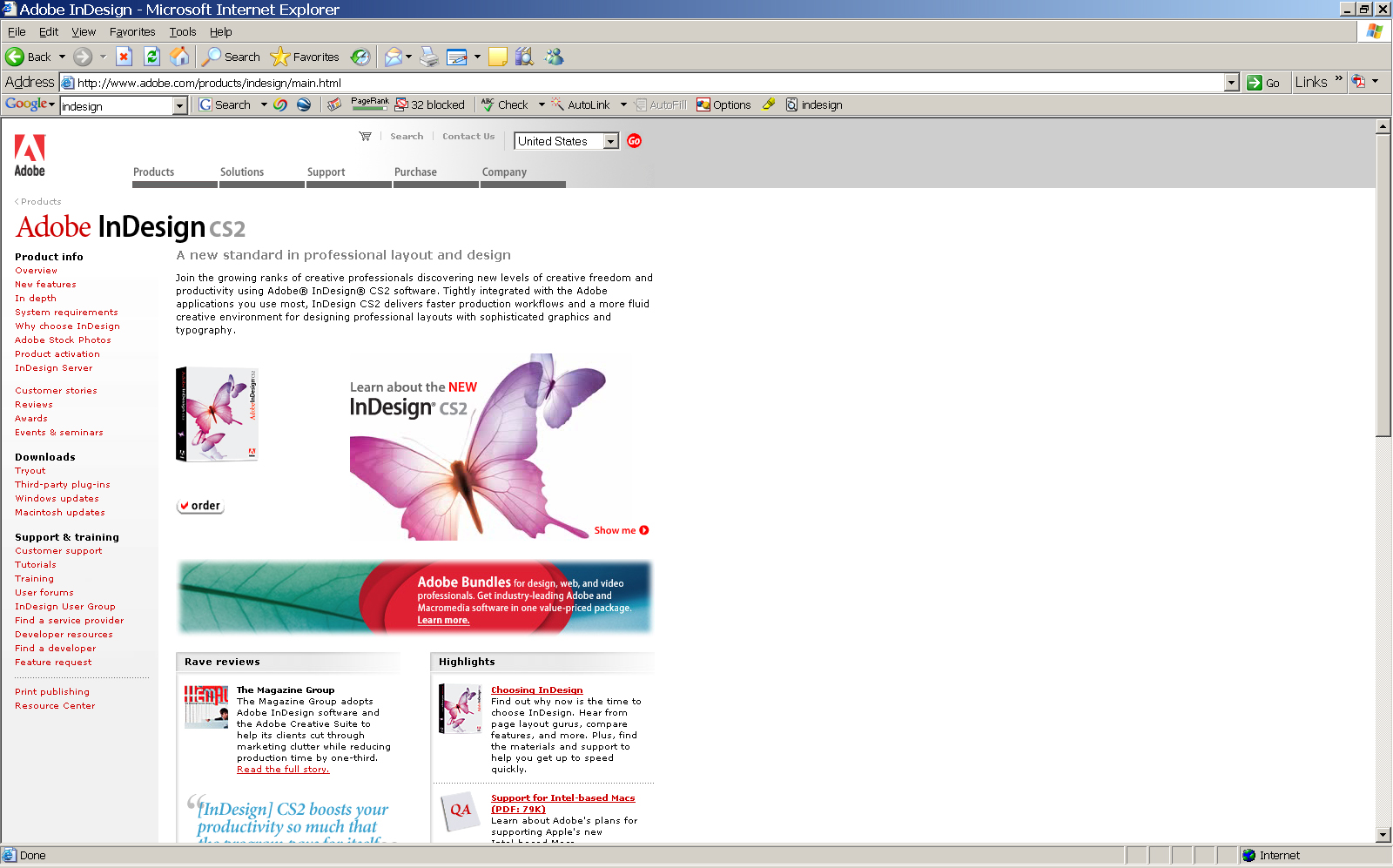Open the yellow Discuss note icon

(498, 57)
